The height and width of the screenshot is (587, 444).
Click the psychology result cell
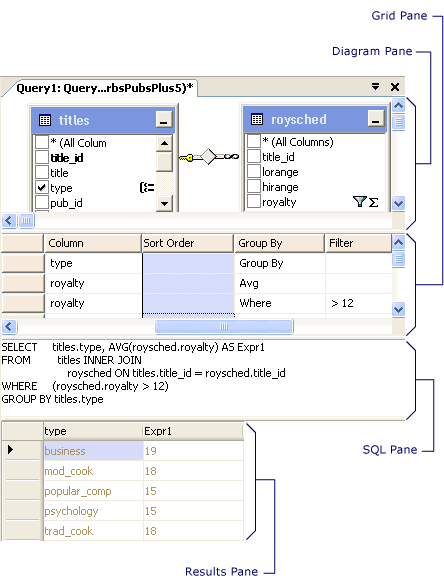tap(94, 511)
